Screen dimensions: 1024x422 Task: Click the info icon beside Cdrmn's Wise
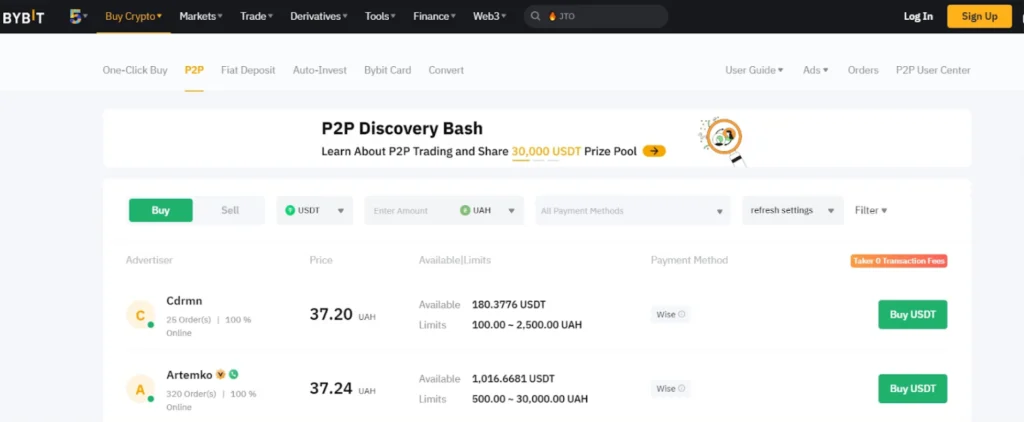682,314
